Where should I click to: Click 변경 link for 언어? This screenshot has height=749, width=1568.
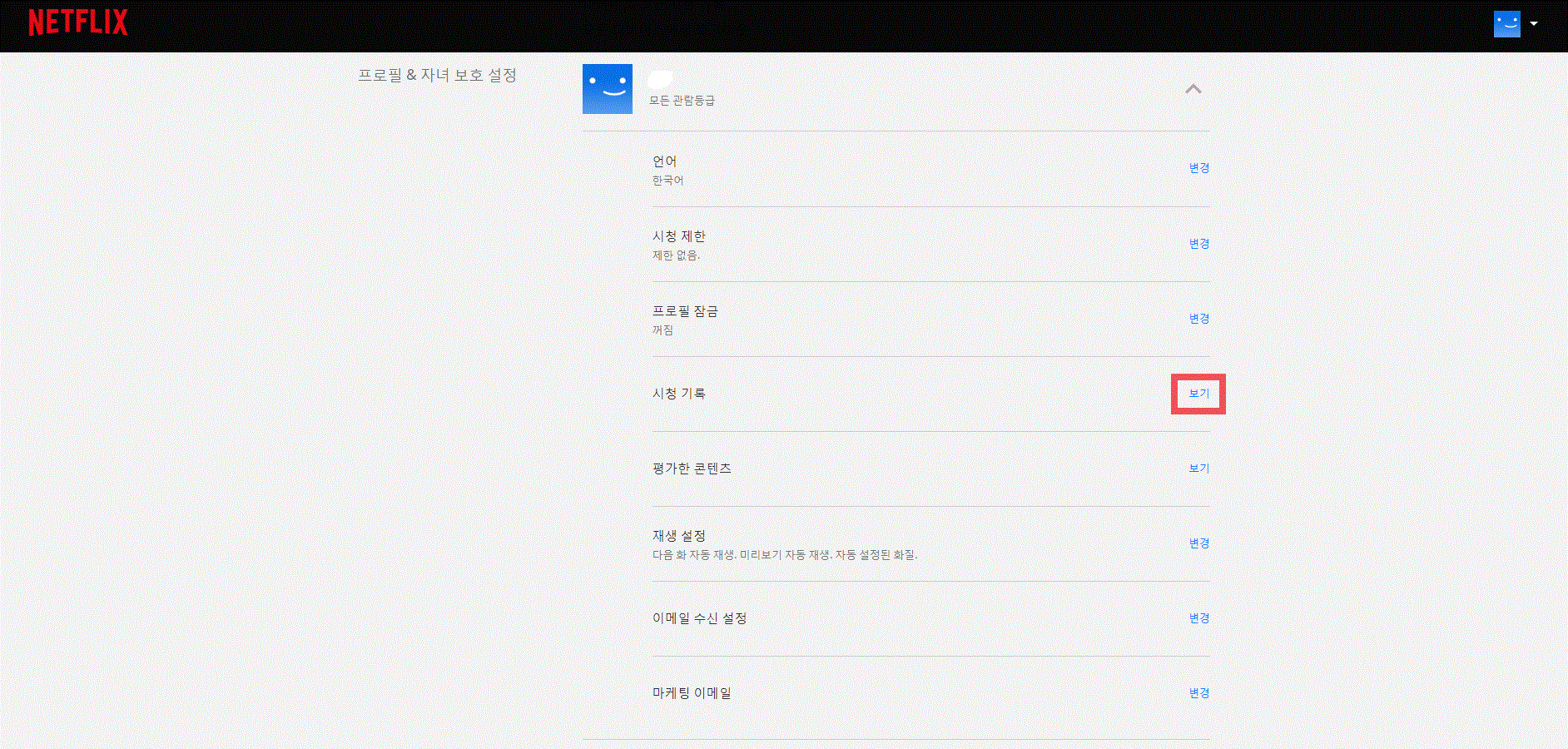click(1199, 168)
